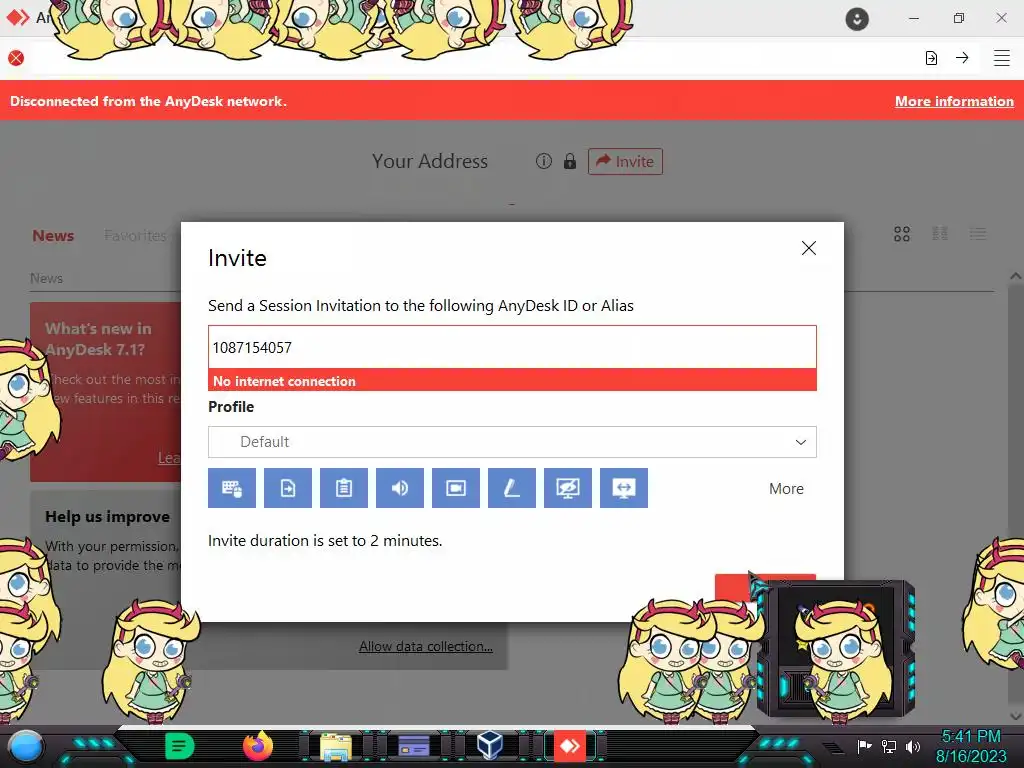Screen dimensions: 1024x768
Task: Select the small tiles view icon
Action: (x=940, y=234)
